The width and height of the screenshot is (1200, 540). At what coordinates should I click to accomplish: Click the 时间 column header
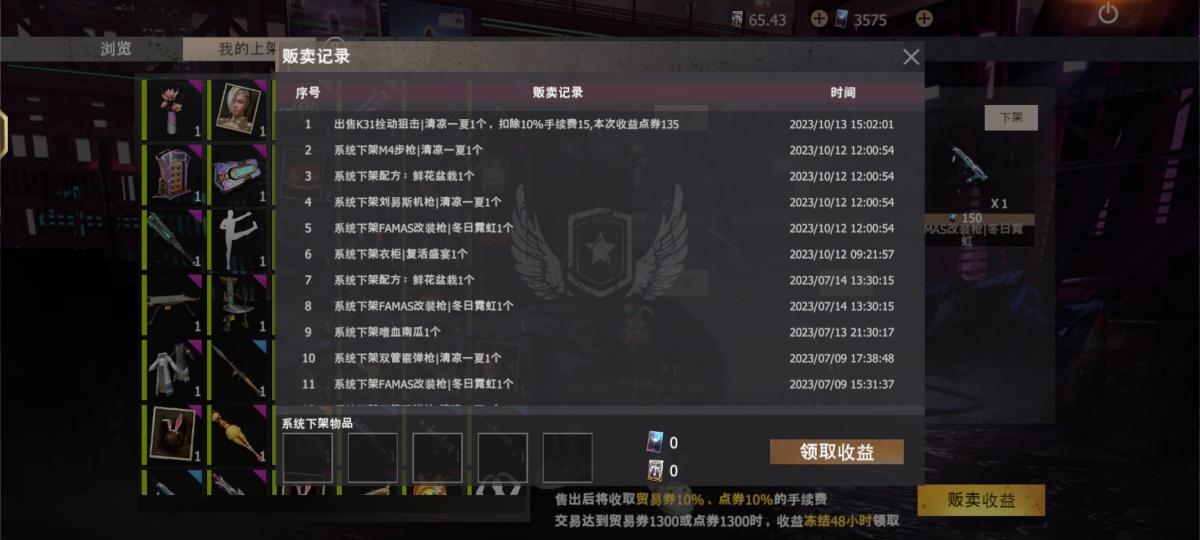[843, 92]
